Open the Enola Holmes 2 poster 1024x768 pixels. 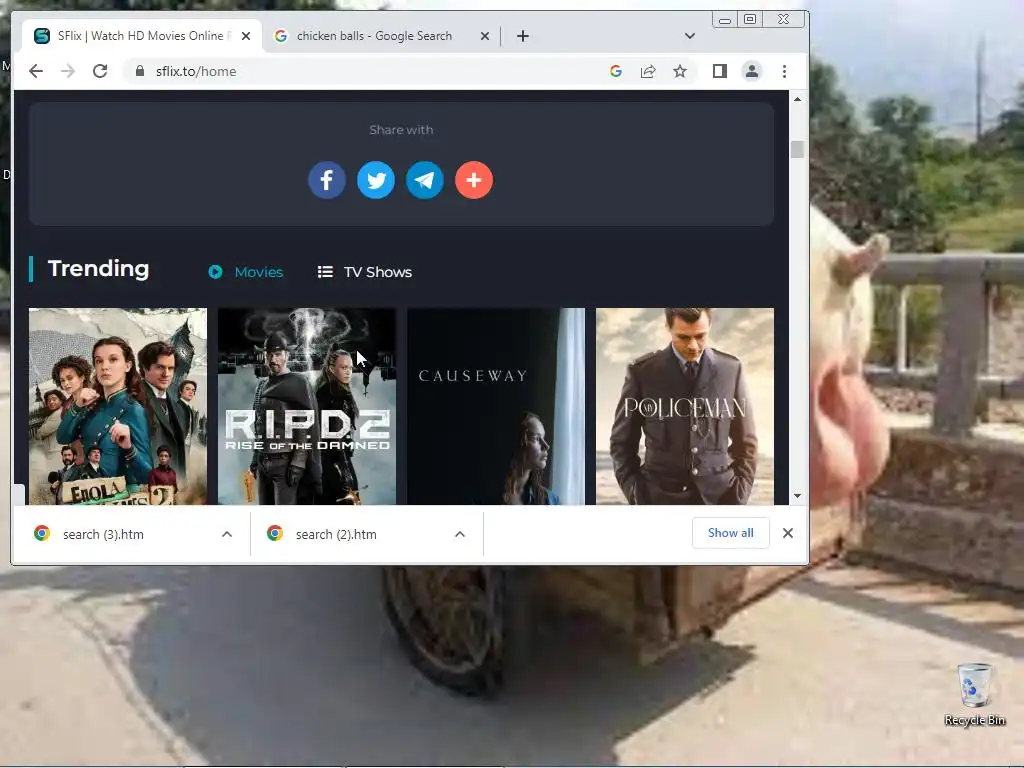(118, 406)
